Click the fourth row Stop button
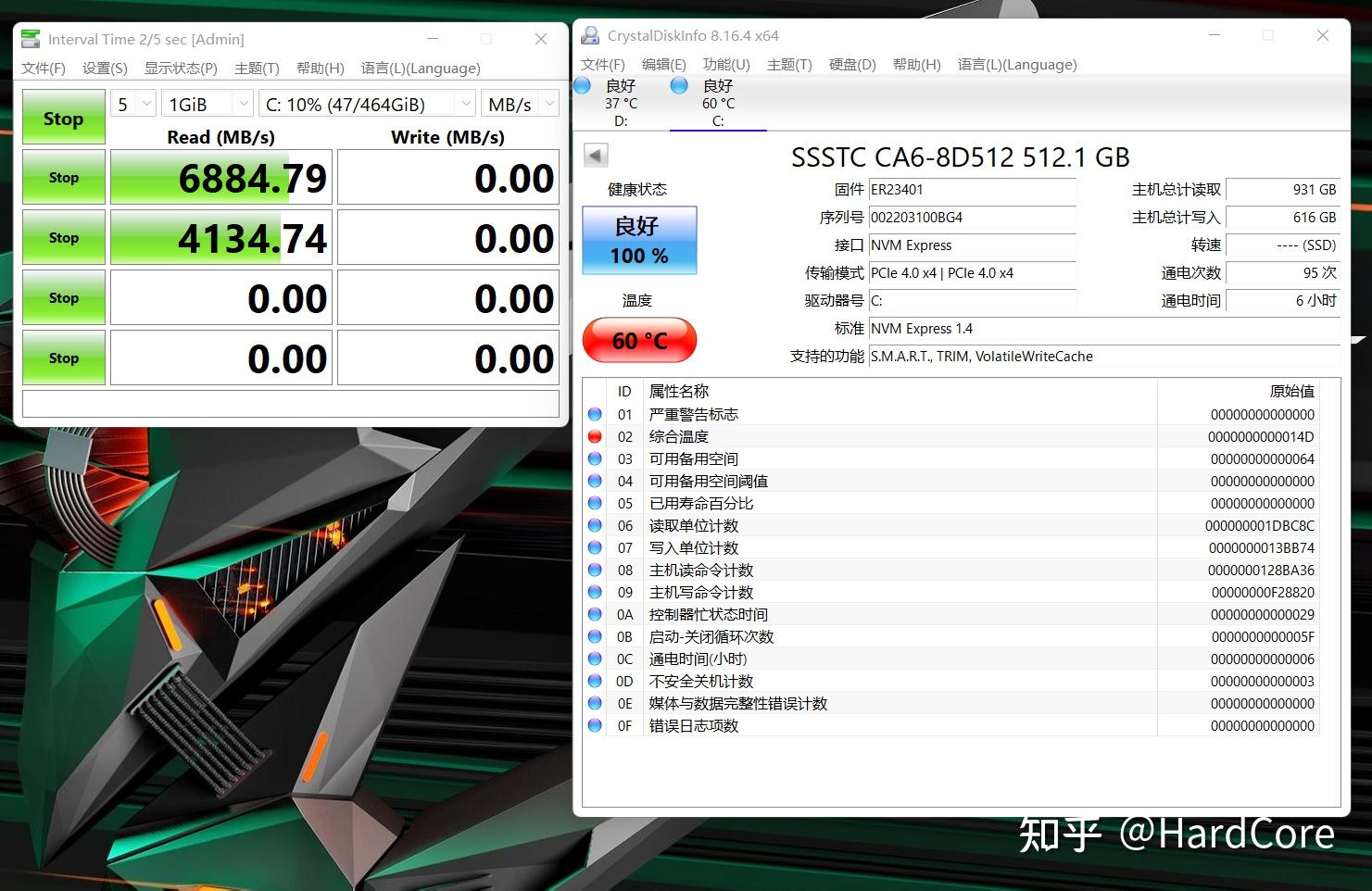 click(x=63, y=358)
